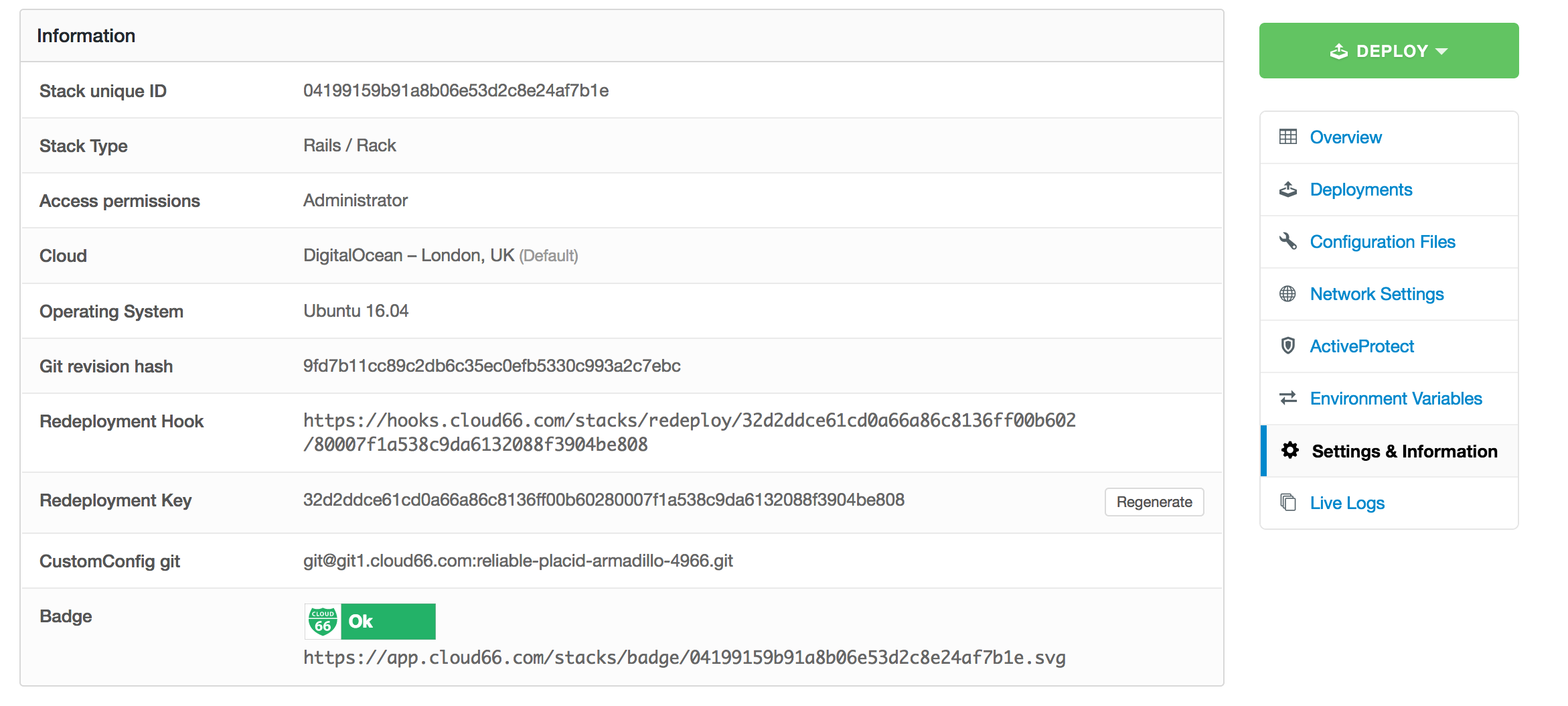1568x706 pixels.
Task: Click the Administrator access permission value
Action: click(356, 200)
